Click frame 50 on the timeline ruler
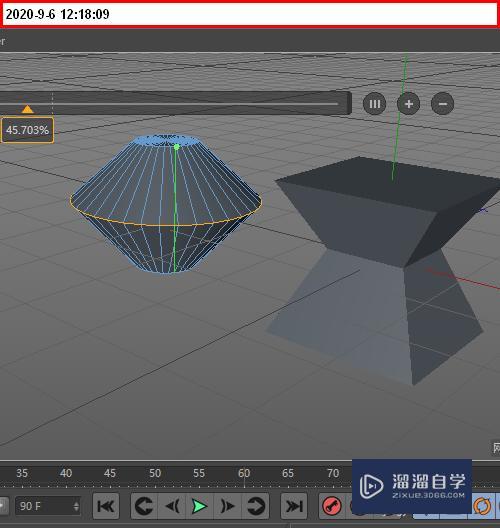Screen dimensions: 500x528 point(155,473)
